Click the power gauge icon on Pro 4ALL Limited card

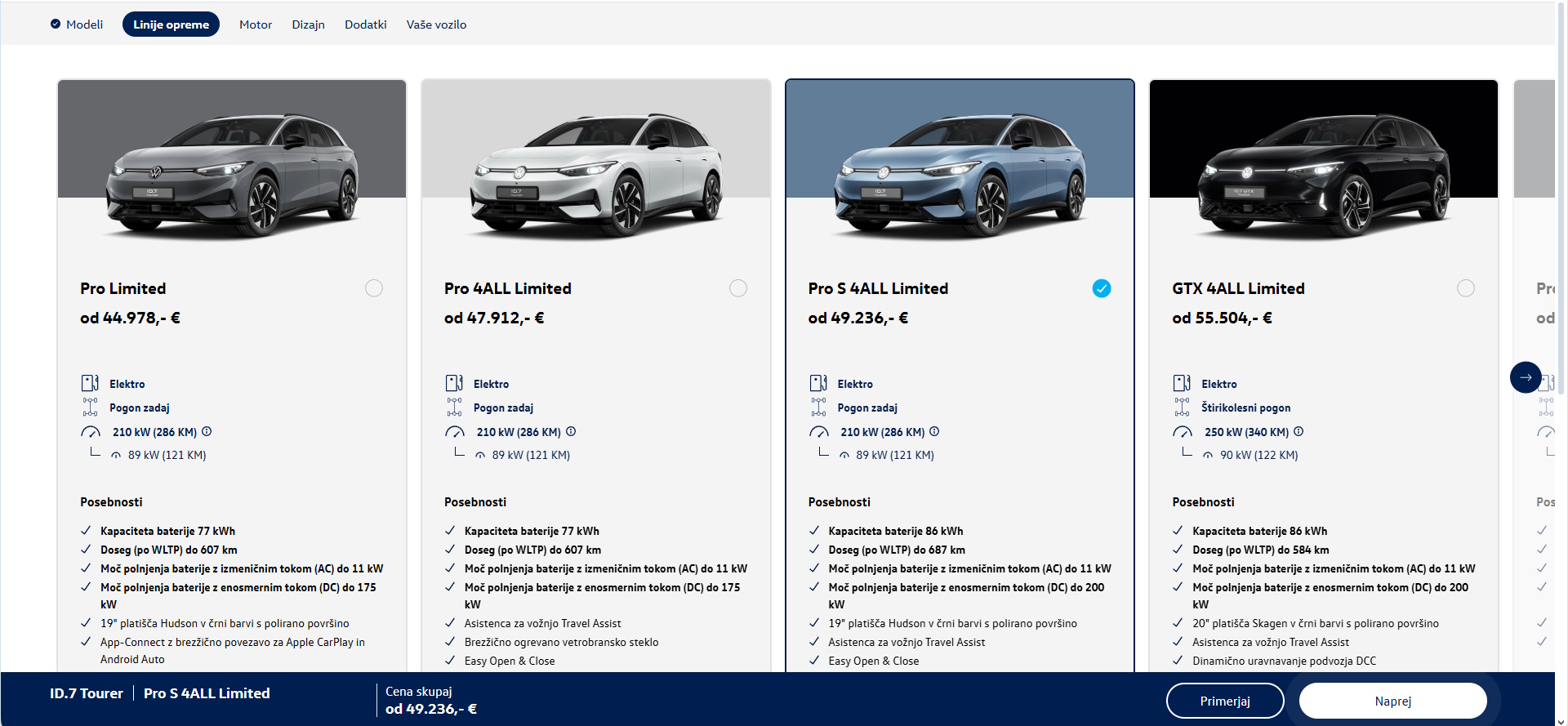click(455, 432)
